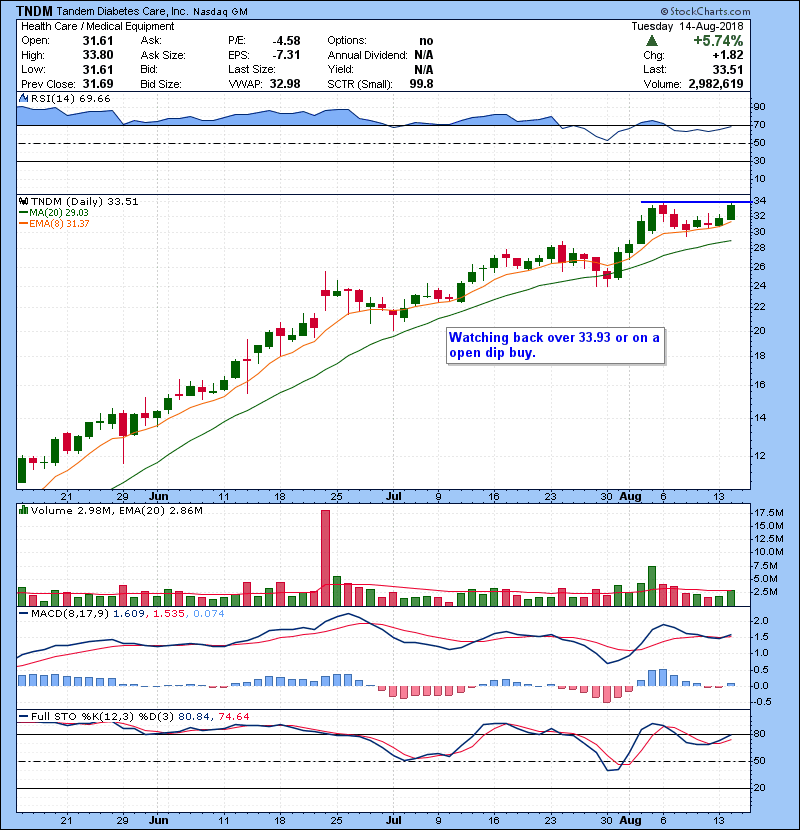Image resolution: width=800 pixels, height=830 pixels.
Task: Select the Low value 31.61
Action: point(98,69)
